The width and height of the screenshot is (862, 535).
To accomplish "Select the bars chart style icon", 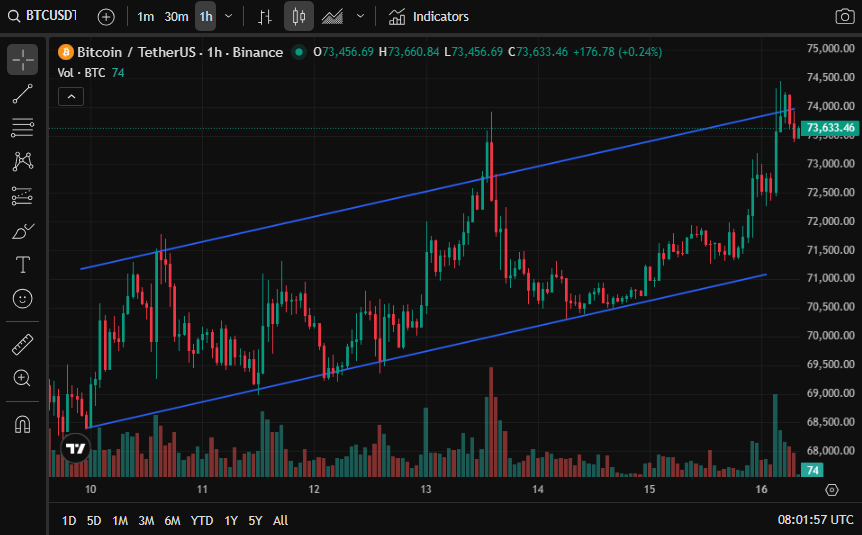I will 265,16.
